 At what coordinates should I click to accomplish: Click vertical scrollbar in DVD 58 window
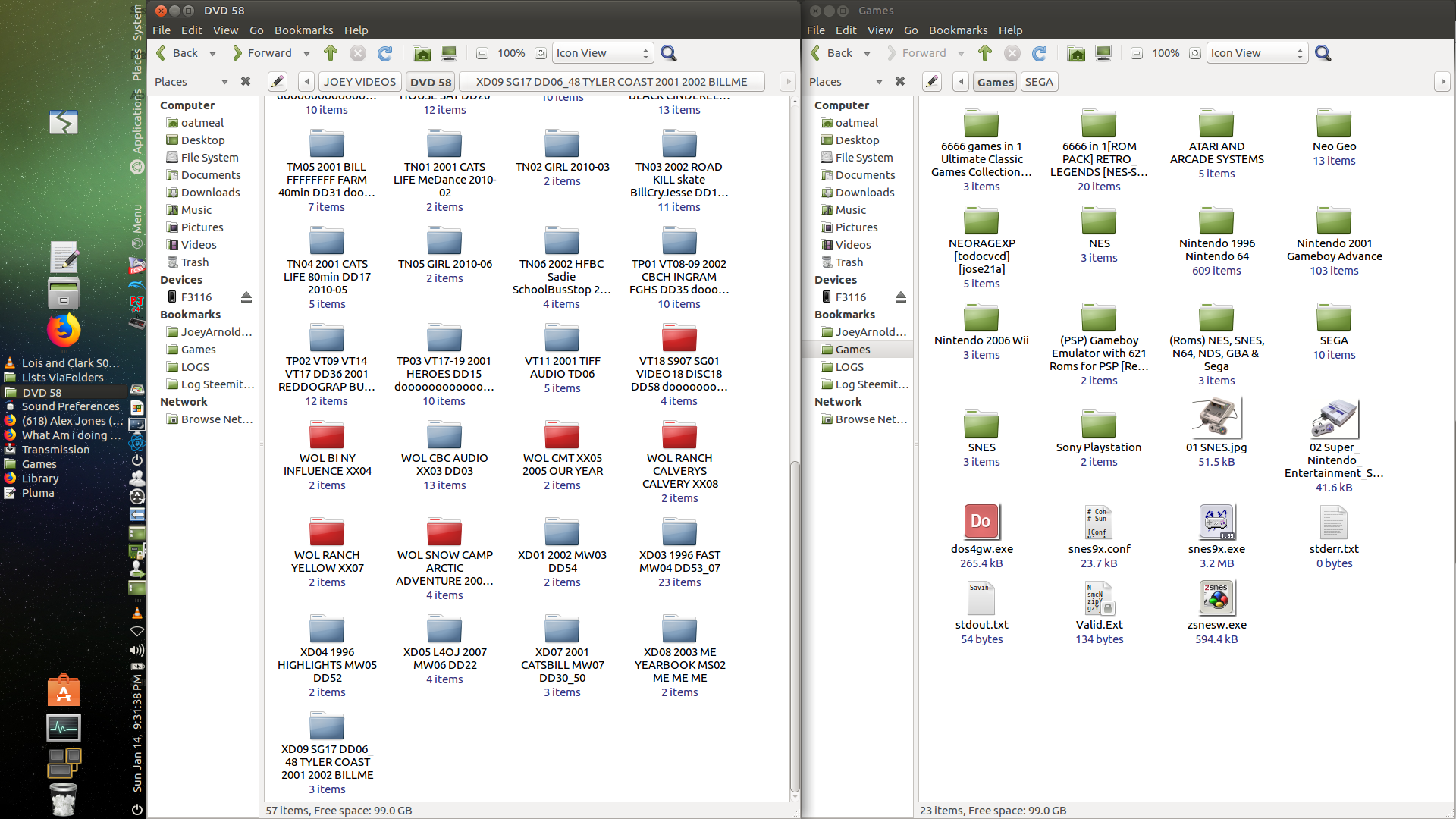(x=795, y=626)
